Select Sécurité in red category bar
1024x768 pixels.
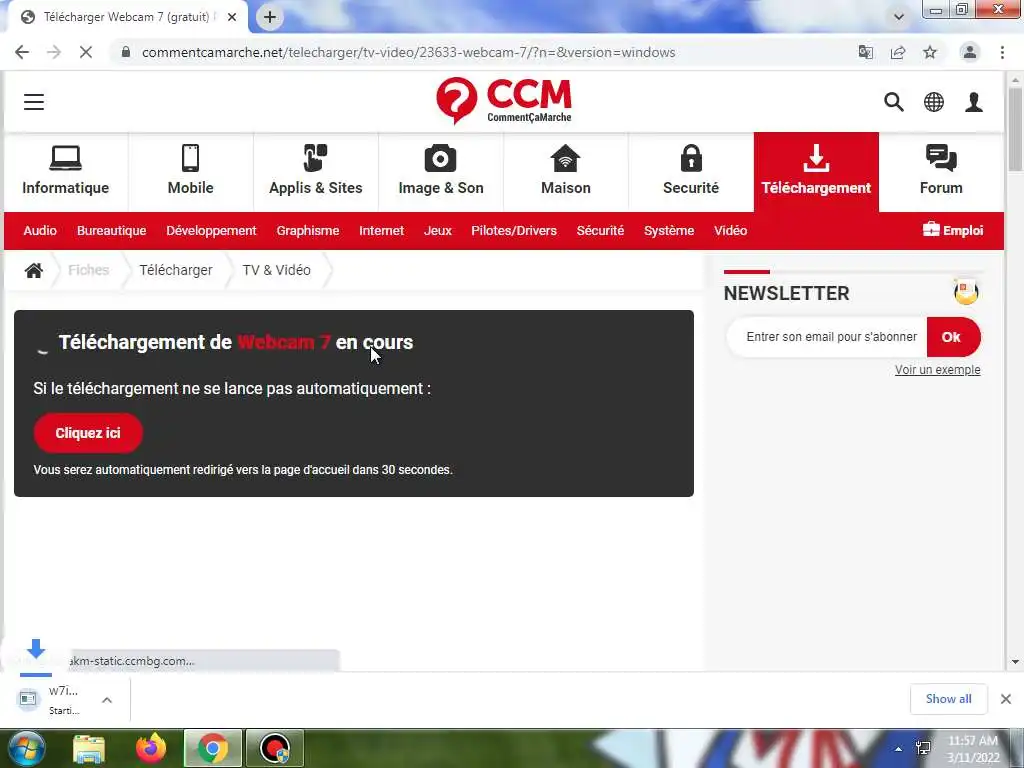click(x=600, y=231)
